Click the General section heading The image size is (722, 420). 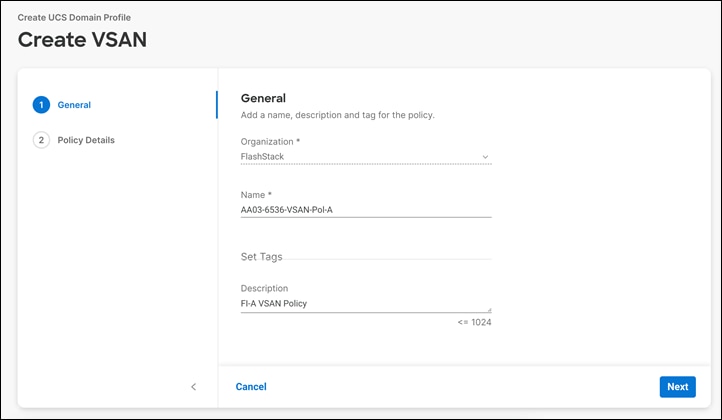click(x=263, y=98)
